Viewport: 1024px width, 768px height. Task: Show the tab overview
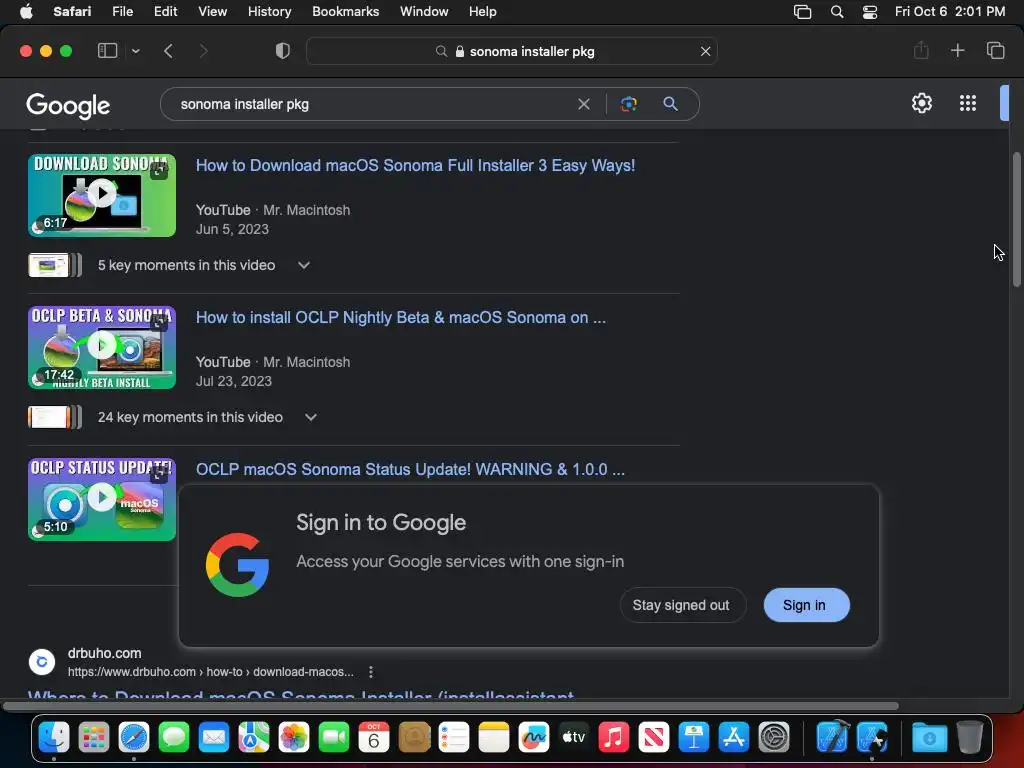point(995,50)
